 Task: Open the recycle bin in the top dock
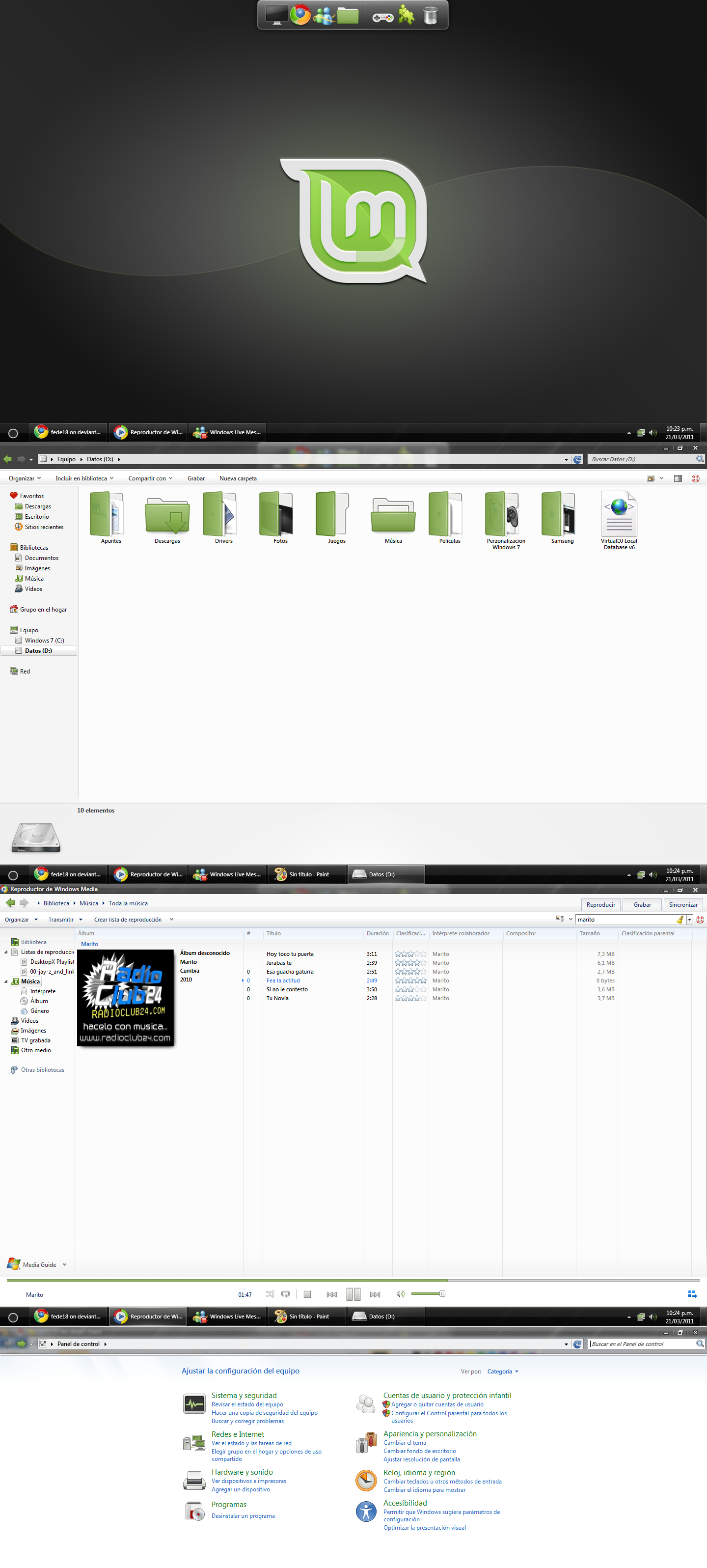click(x=430, y=15)
